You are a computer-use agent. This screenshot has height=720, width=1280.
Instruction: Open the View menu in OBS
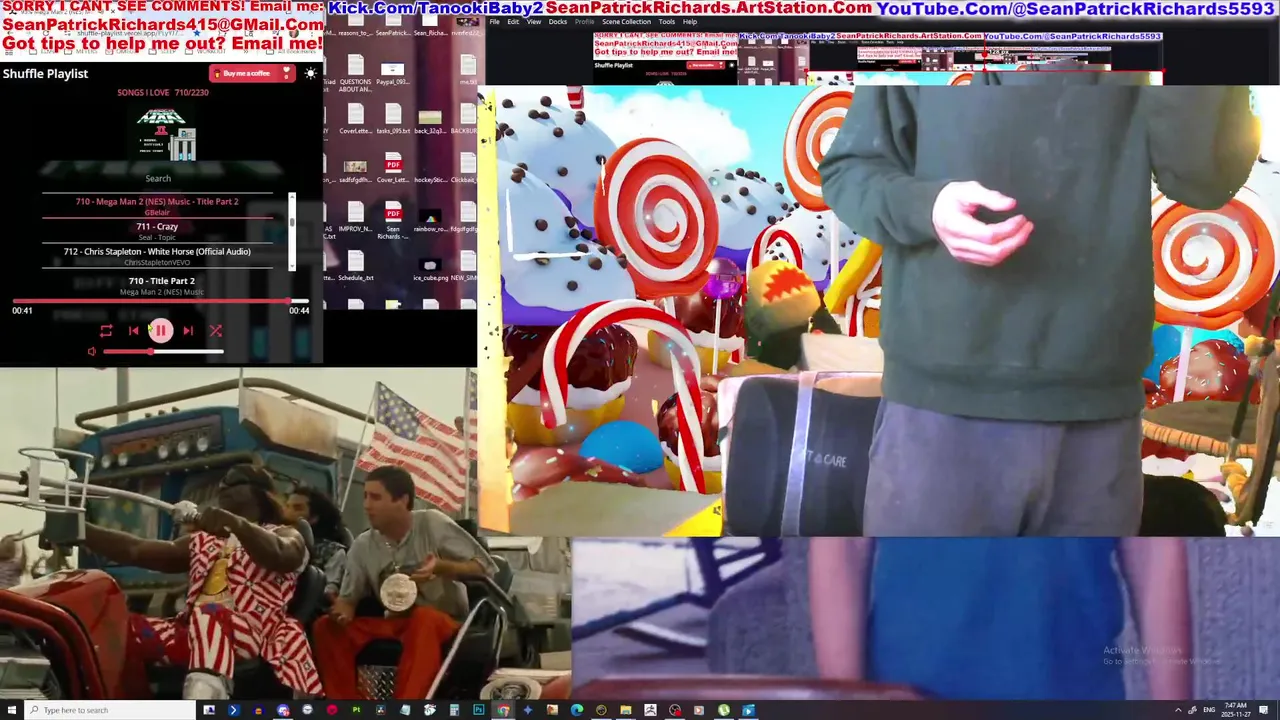(534, 21)
